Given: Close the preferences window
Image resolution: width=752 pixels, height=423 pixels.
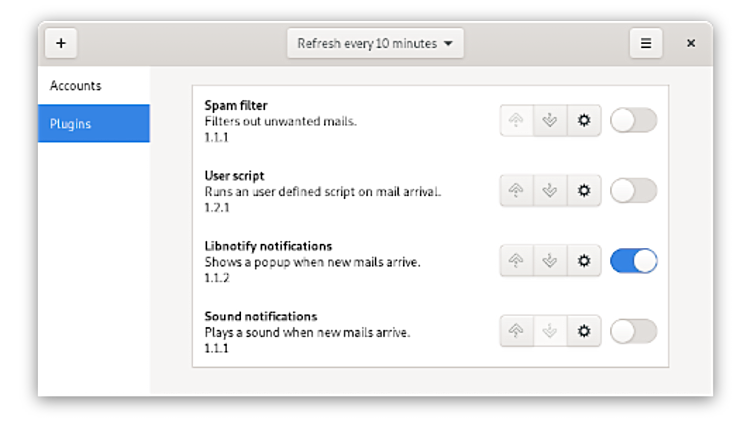Looking at the screenshot, I should click(x=690, y=43).
